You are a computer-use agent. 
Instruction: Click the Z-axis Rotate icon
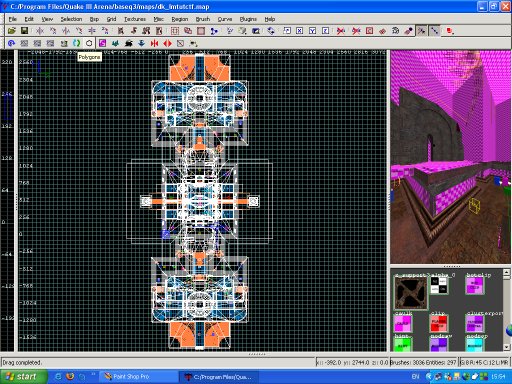(x=105, y=31)
